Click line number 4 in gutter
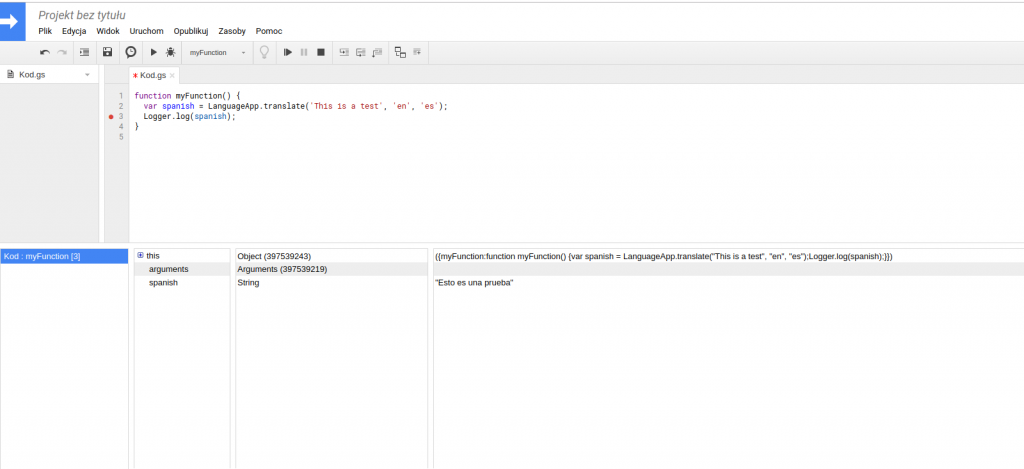 point(121,127)
